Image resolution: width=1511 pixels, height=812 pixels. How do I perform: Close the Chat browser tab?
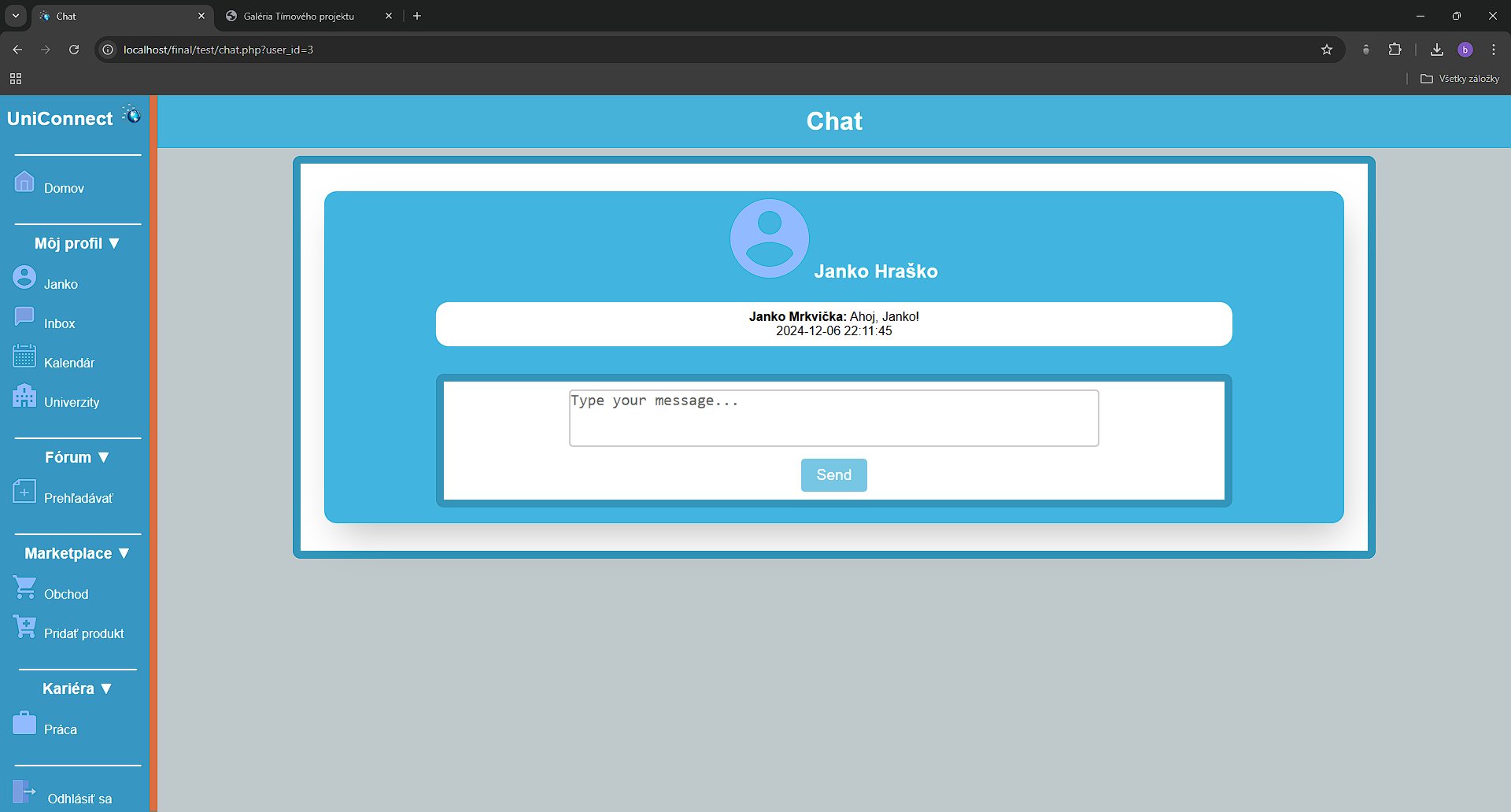coord(201,16)
